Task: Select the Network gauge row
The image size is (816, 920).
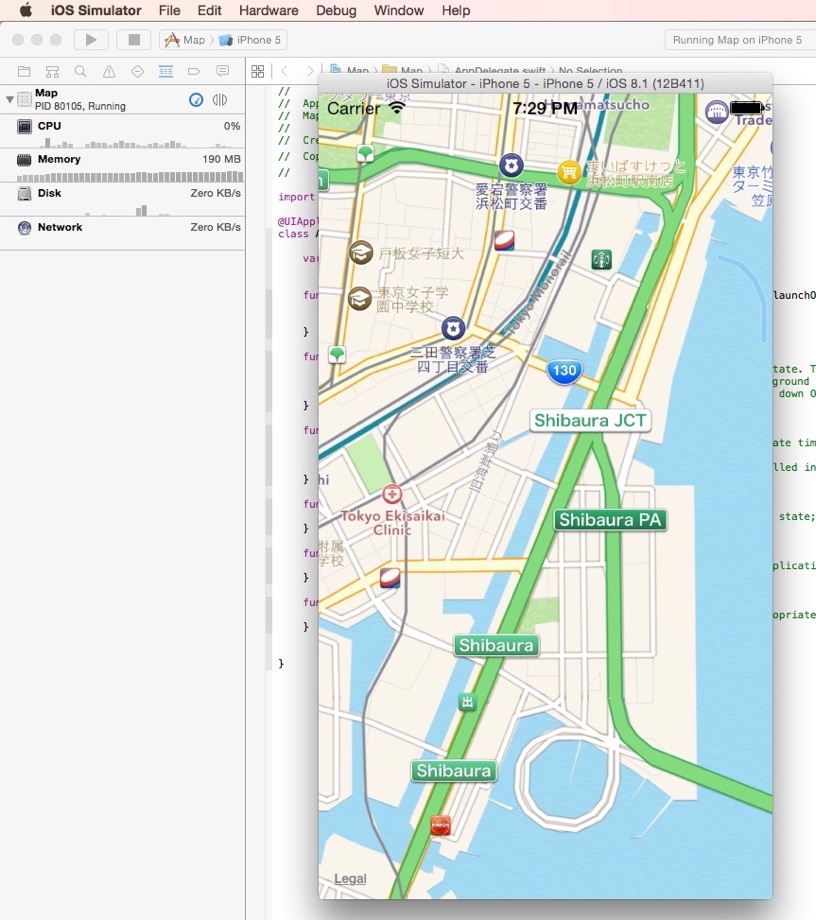Action: click(x=123, y=234)
